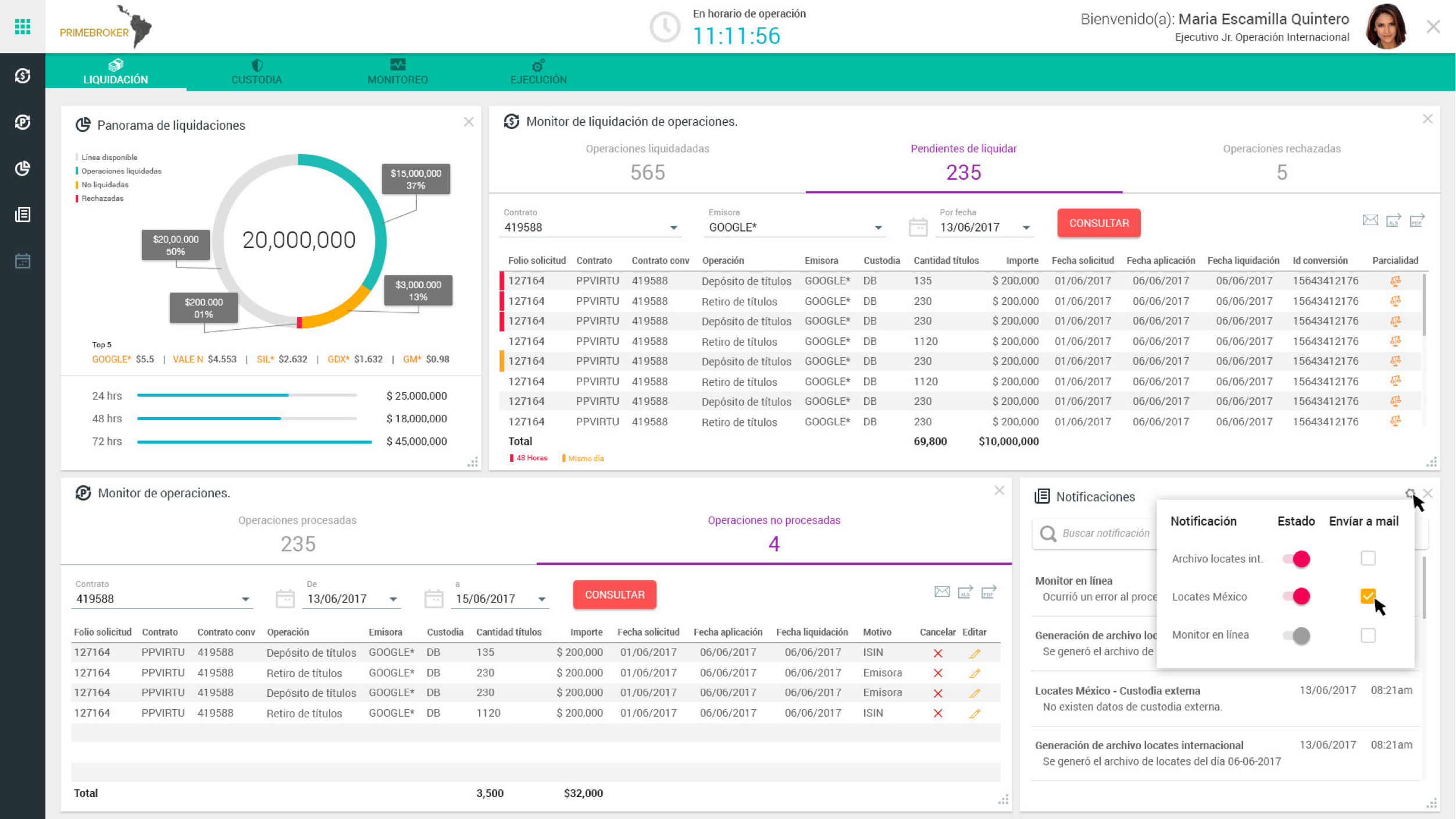Switch to the CUSTODIA tab
The height and width of the screenshot is (819, 1456).
coord(256,72)
